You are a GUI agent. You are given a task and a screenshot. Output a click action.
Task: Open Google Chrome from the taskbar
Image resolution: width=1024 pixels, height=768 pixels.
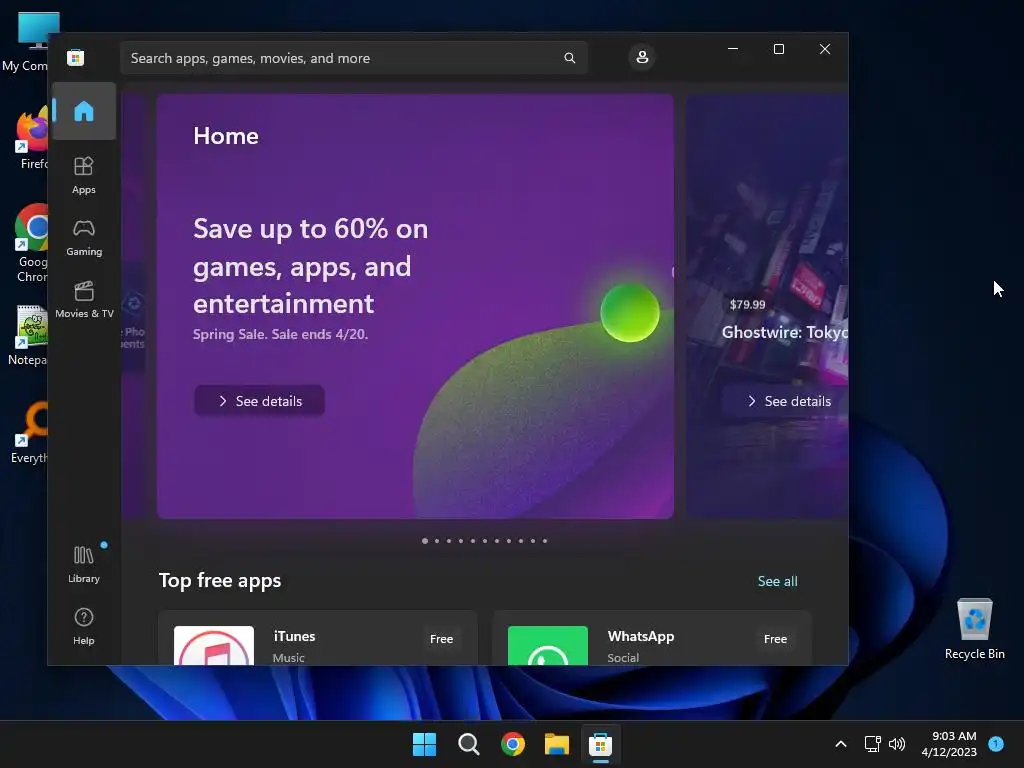click(513, 744)
